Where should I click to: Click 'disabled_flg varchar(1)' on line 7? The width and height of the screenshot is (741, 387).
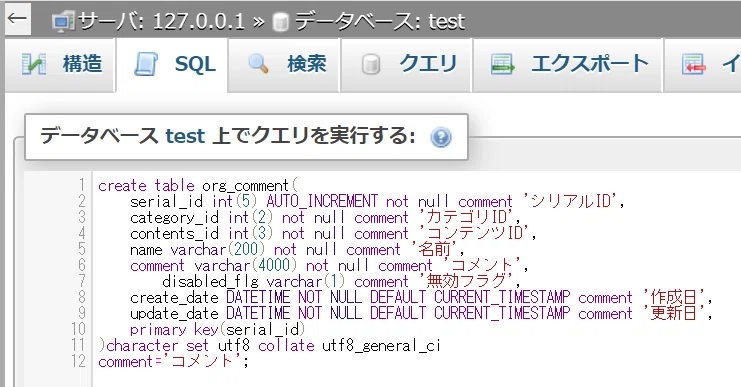coord(254,282)
